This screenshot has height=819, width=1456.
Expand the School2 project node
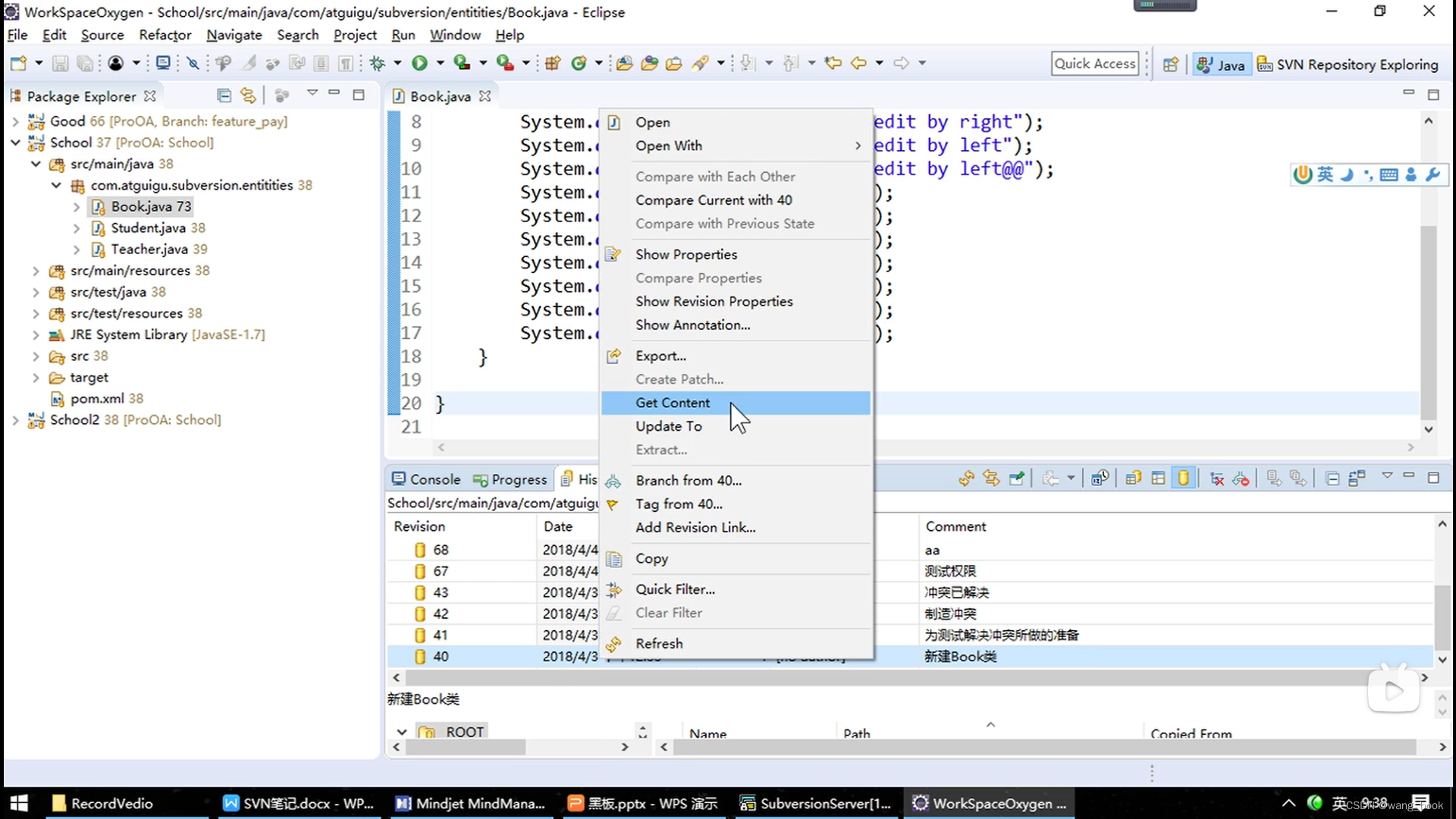[15, 420]
